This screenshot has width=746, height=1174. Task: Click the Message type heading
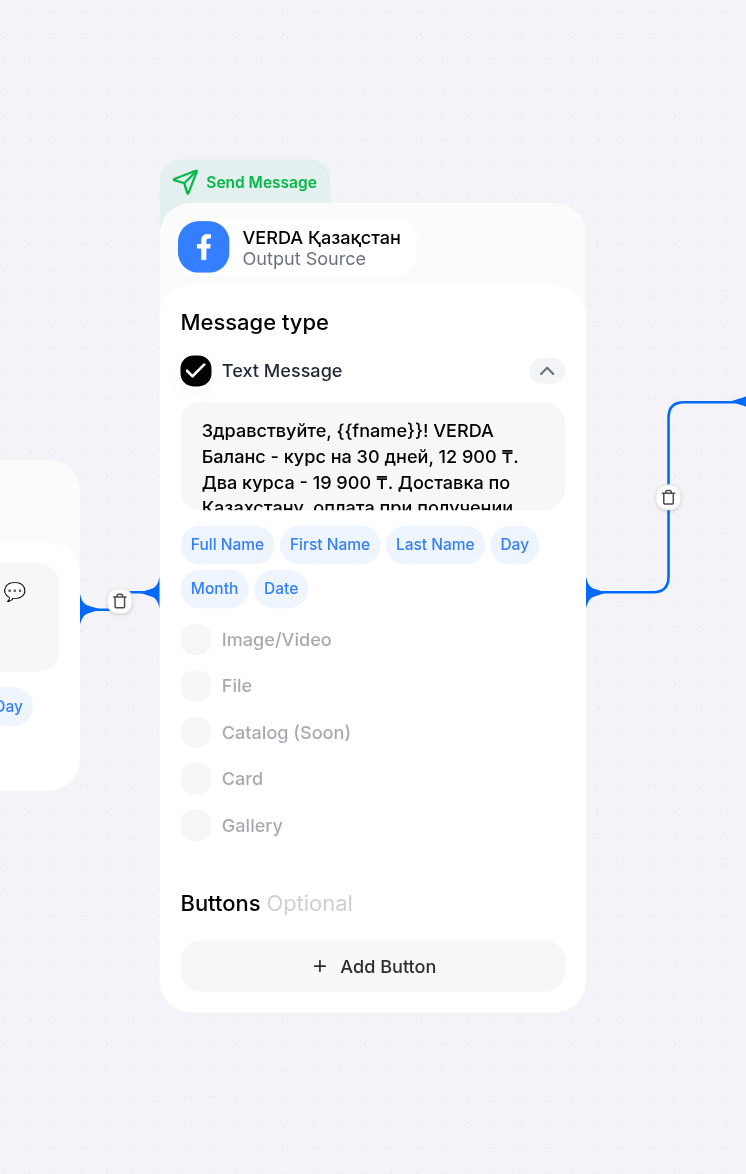point(255,323)
